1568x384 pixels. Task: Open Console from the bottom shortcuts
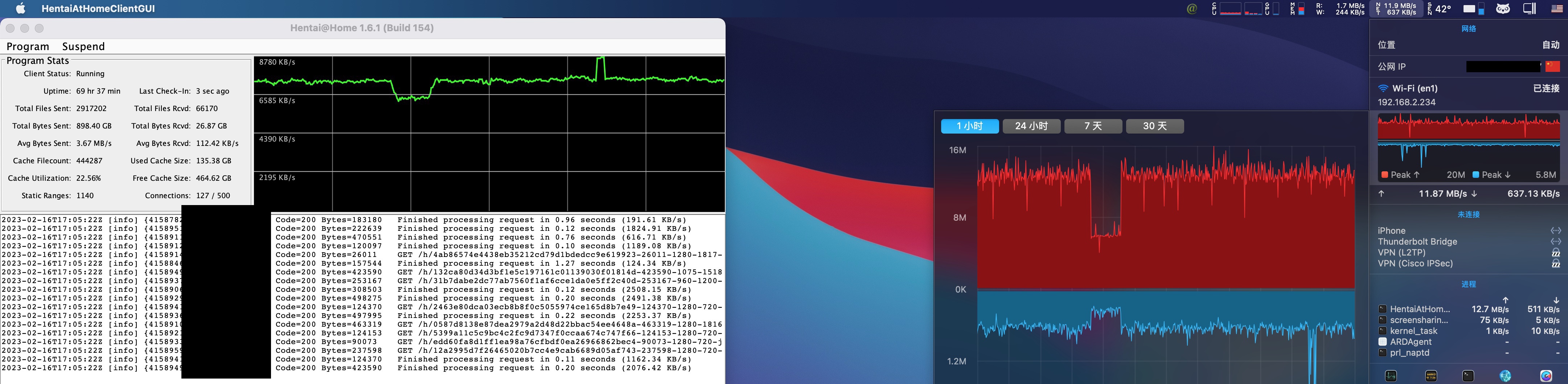click(1431, 376)
